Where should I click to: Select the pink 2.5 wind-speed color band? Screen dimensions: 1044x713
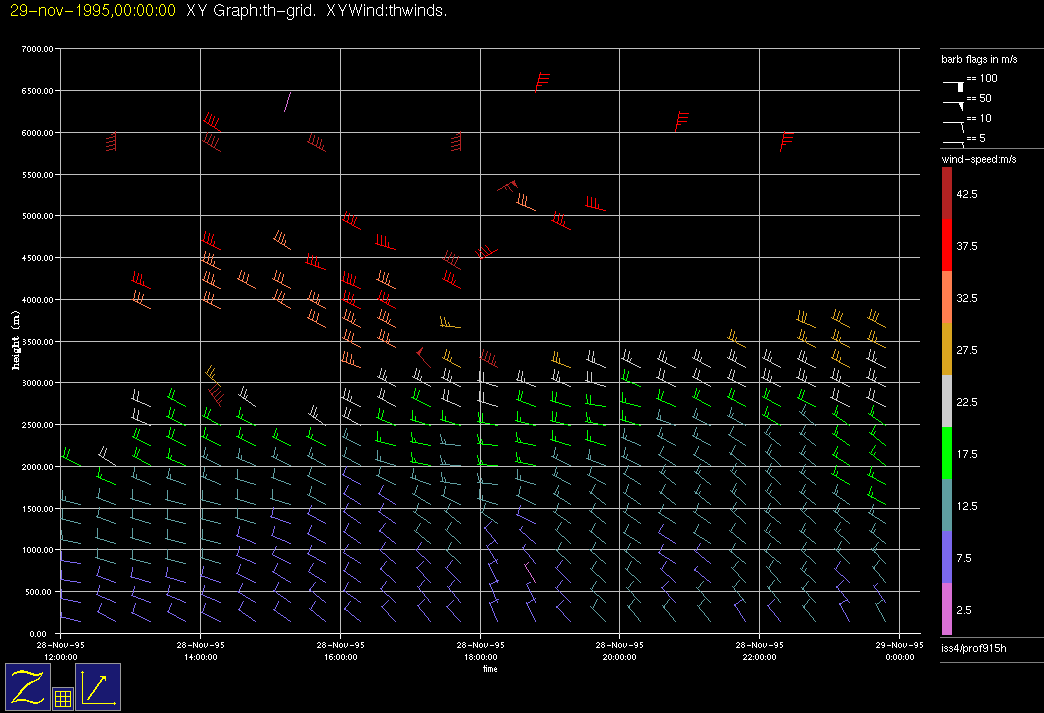click(x=947, y=609)
